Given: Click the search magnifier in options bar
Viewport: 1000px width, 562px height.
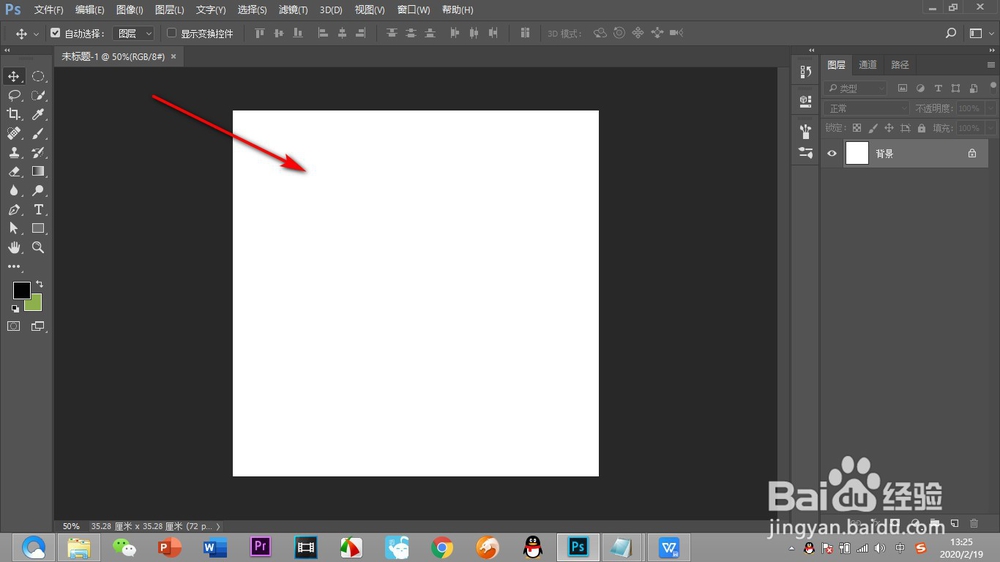Looking at the screenshot, I should [x=951, y=33].
